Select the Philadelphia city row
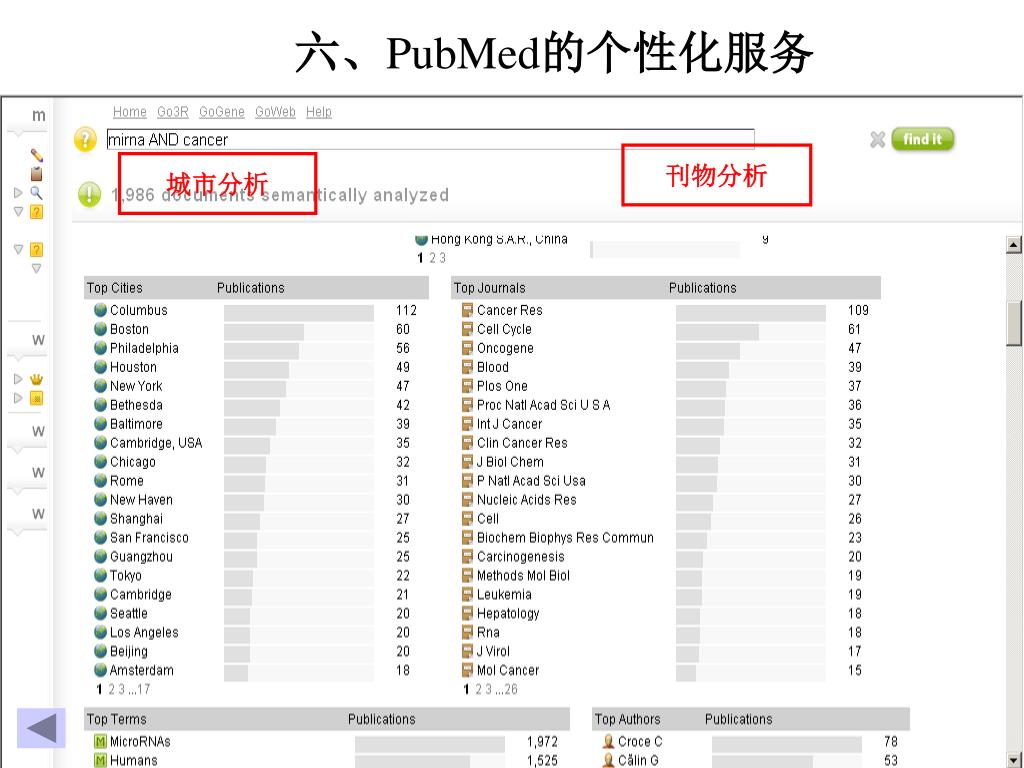1024x768 pixels. tap(256, 347)
